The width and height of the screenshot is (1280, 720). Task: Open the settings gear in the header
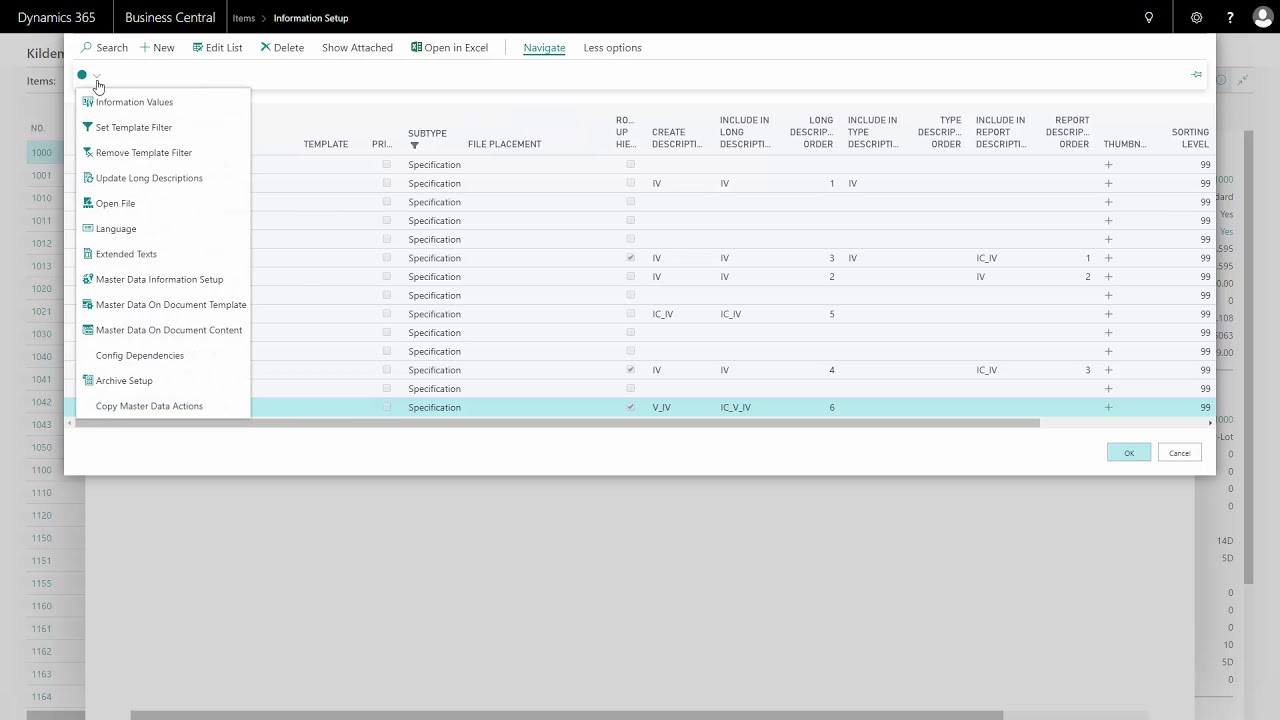pyautogui.click(x=1197, y=18)
